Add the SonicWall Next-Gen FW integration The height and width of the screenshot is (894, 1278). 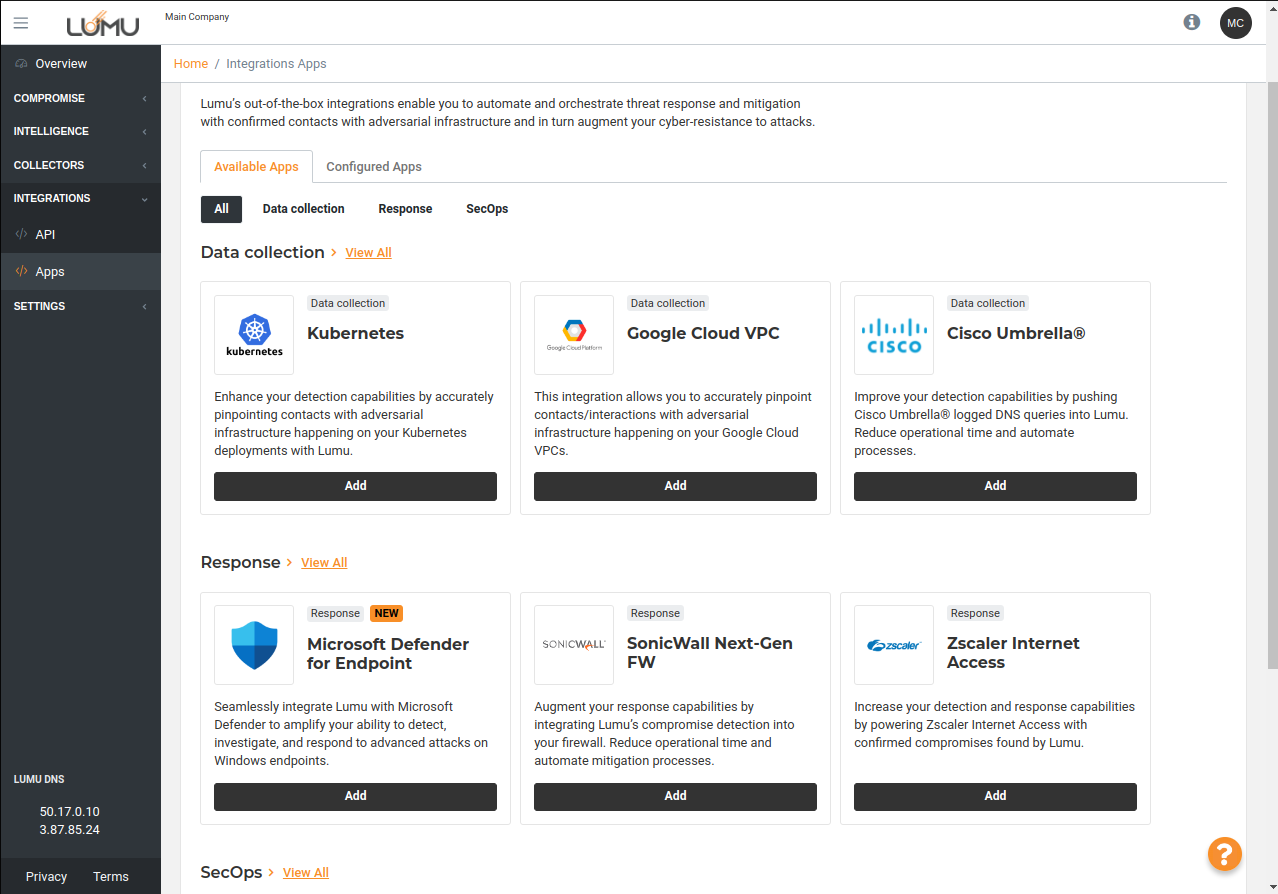675,796
